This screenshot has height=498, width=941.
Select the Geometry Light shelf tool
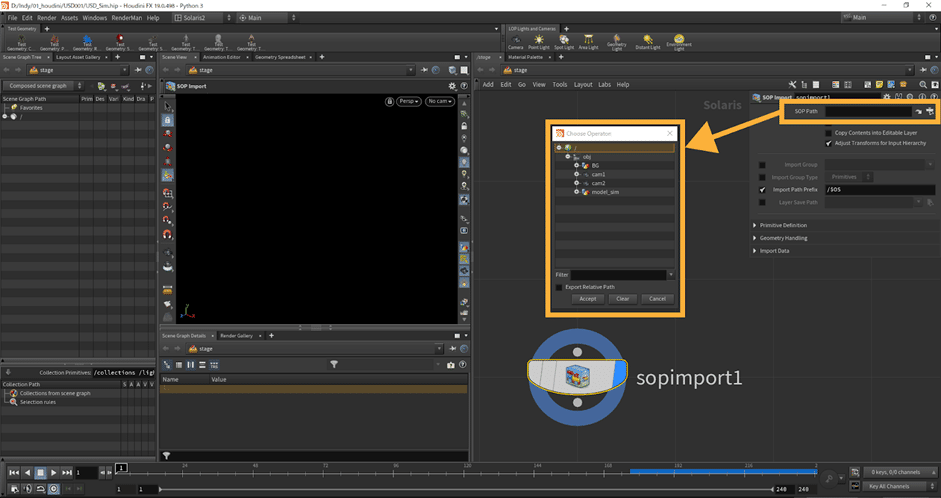[x=616, y=42]
